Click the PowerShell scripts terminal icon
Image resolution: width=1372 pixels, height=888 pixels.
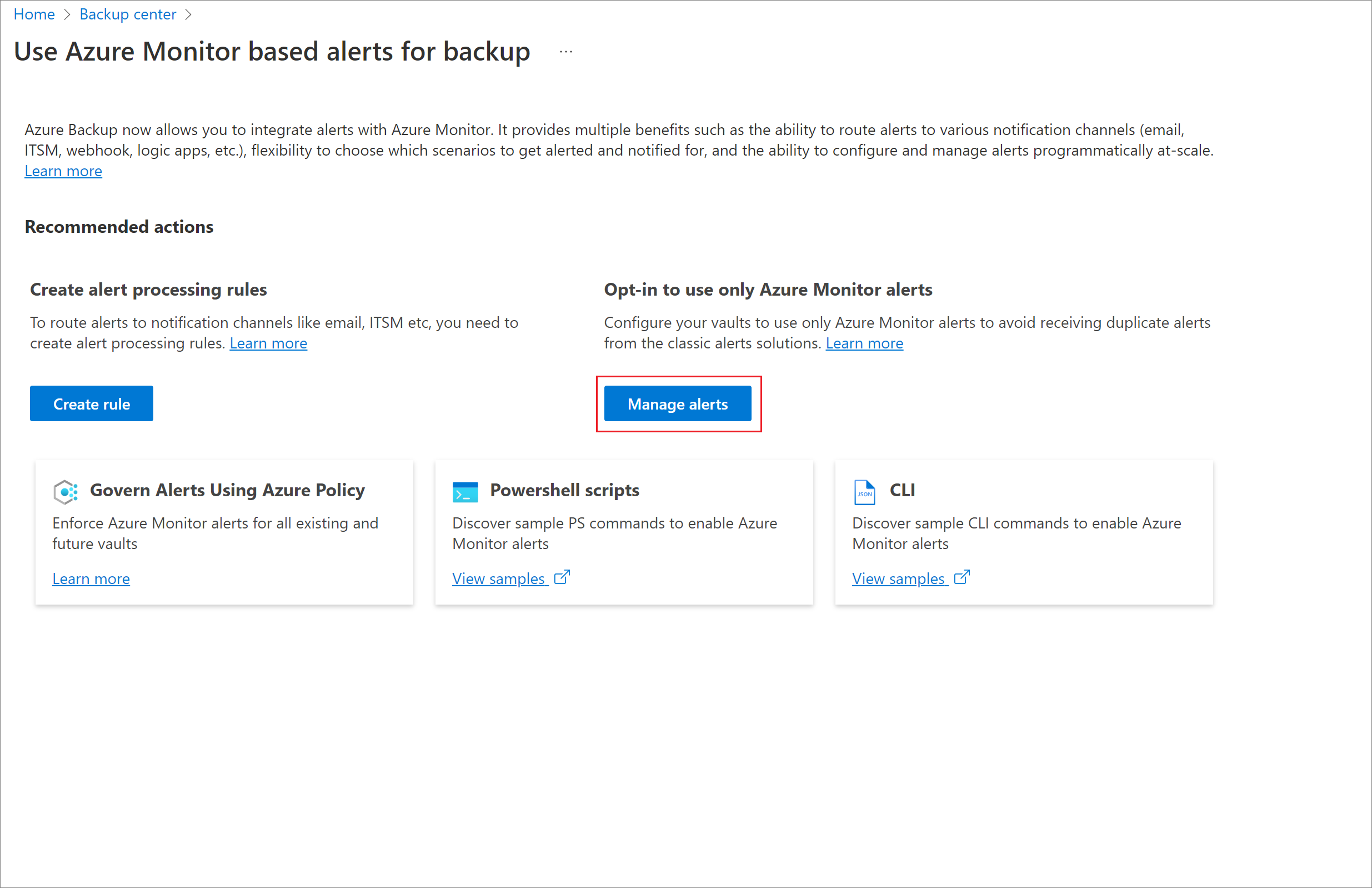coord(463,491)
